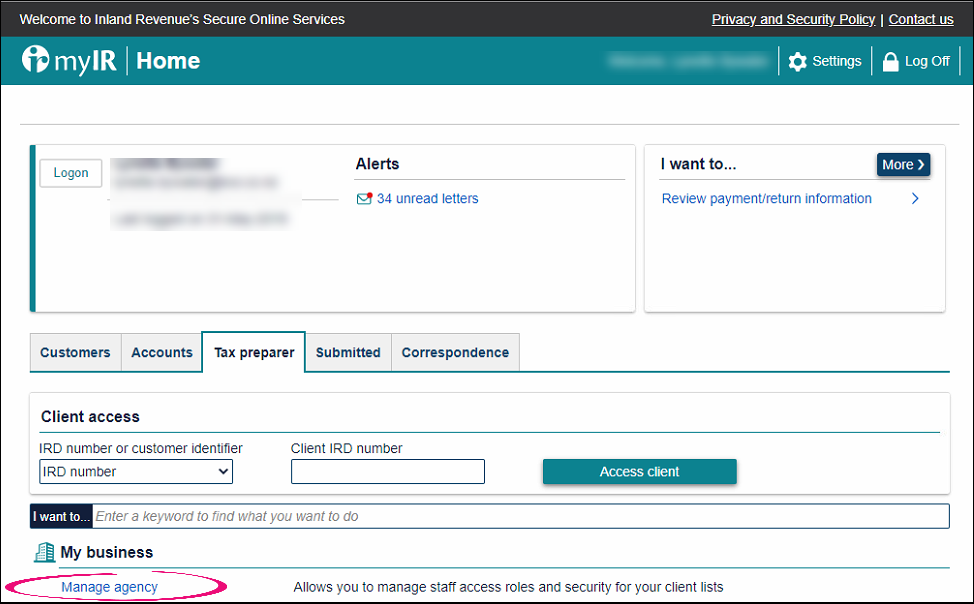Screen dimensions: 974x604
Task: Switch to the Accounts tab
Action: click(161, 352)
